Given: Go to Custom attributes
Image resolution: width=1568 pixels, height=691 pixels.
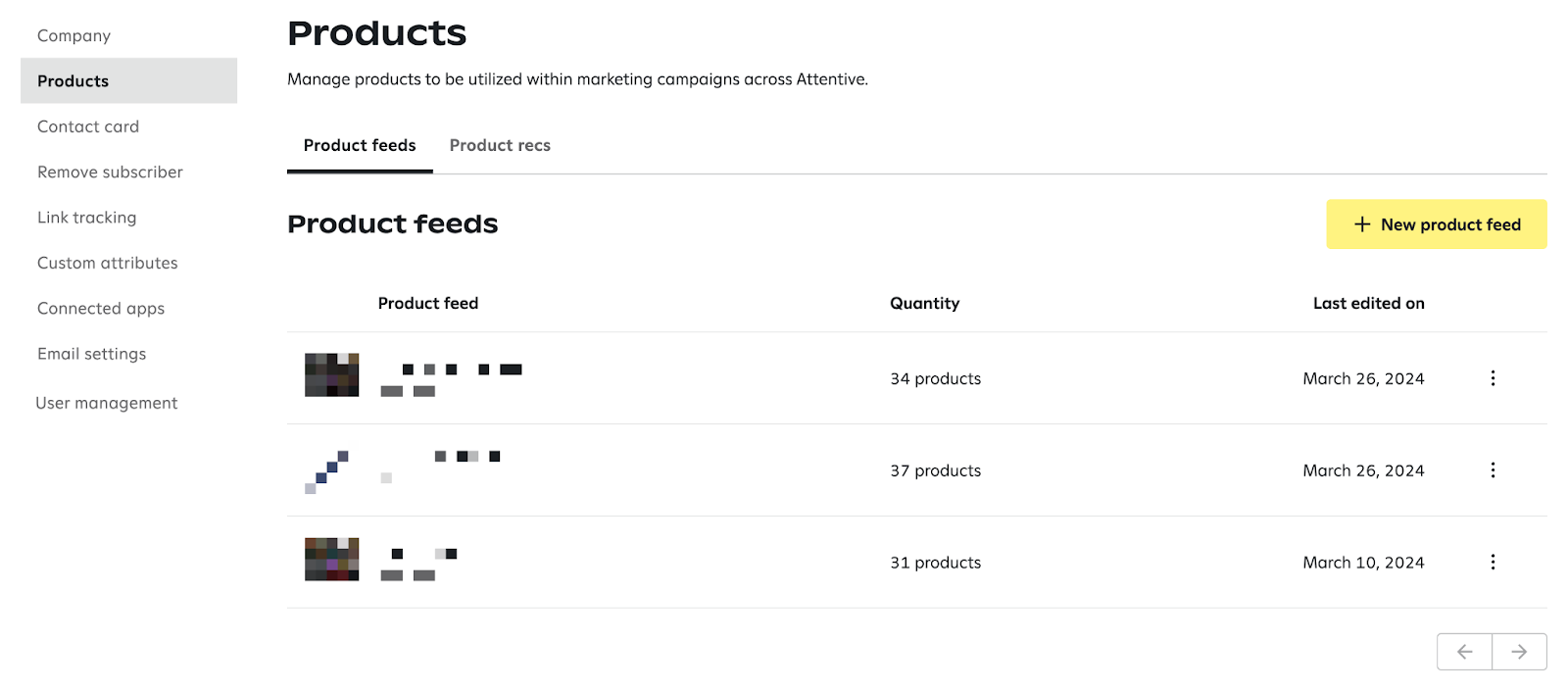Looking at the screenshot, I should click(107, 263).
